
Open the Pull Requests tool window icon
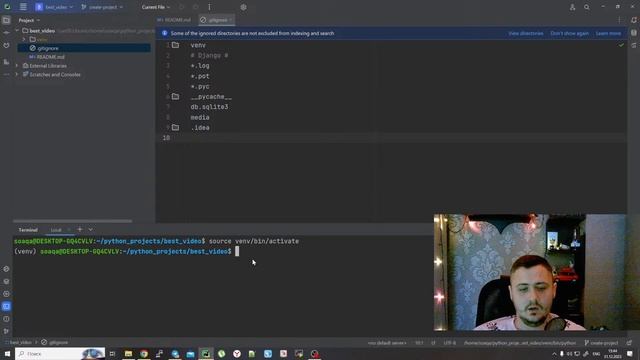[6, 45]
